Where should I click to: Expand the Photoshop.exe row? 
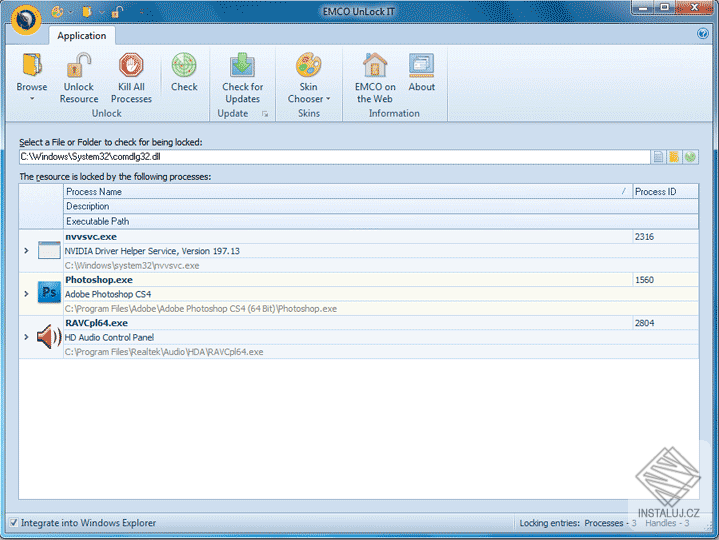[26, 294]
